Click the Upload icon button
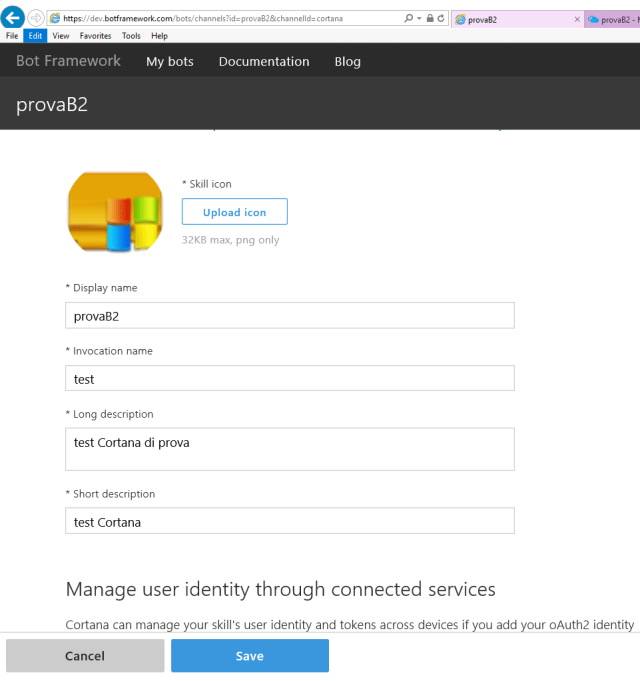Screen dimensions: 640x681 pyautogui.click(x=234, y=212)
